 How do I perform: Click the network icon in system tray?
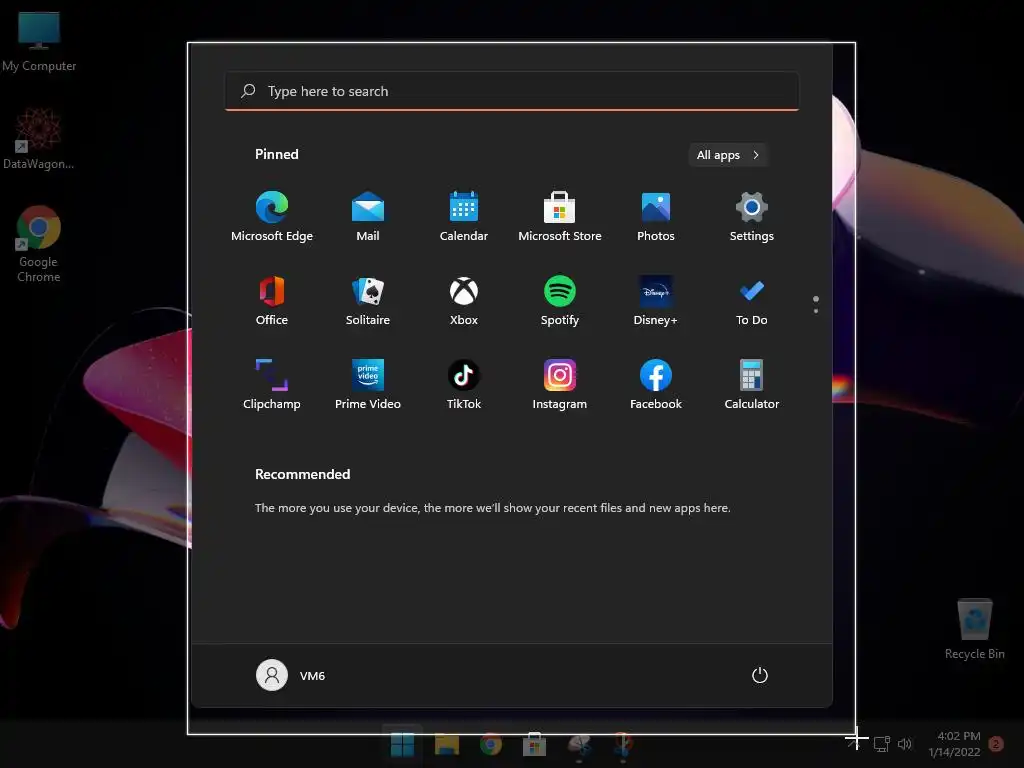click(882, 743)
